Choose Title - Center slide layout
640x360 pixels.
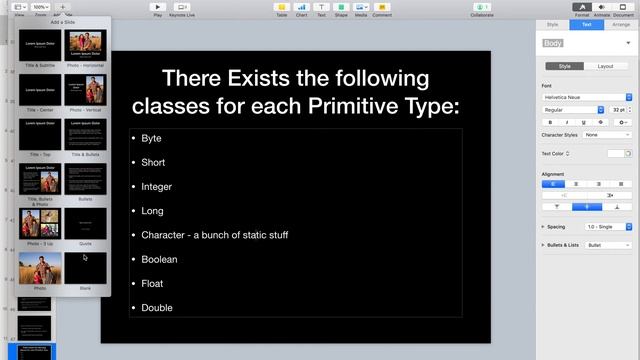tap(40, 90)
